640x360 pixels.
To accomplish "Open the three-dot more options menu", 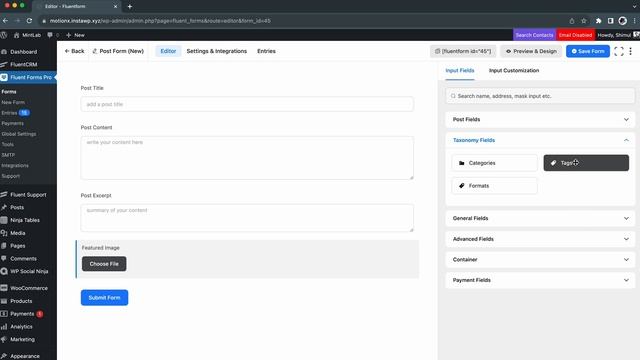I will pos(631,51).
